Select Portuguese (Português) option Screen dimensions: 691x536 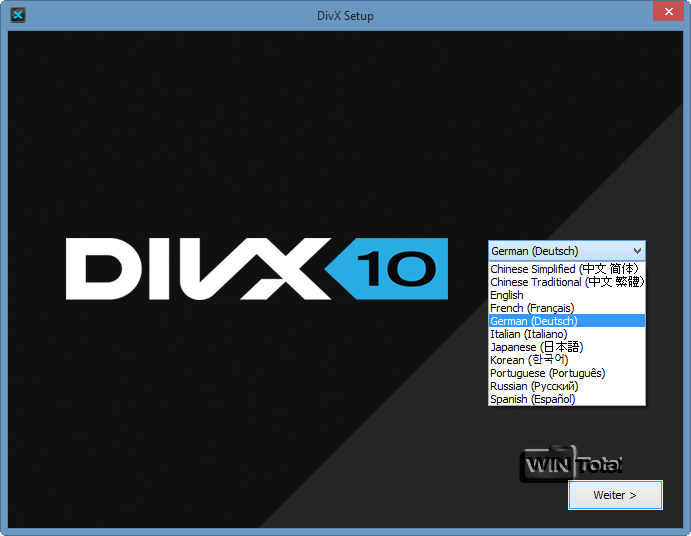[567, 373]
